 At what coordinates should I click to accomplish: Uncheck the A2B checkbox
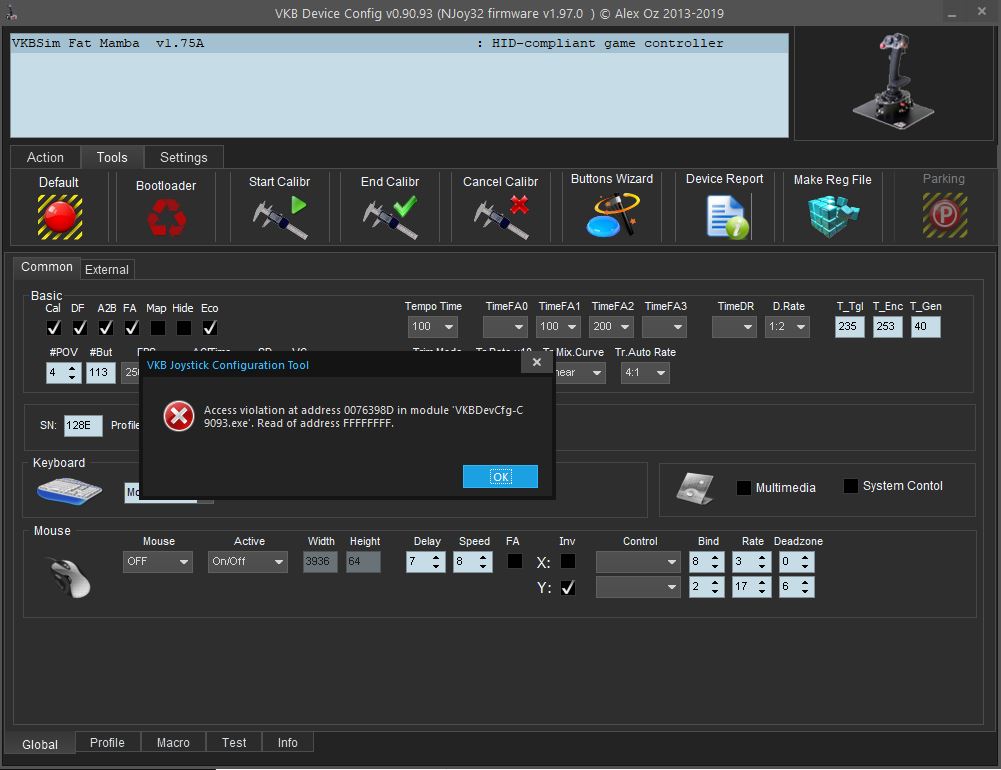tap(106, 328)
